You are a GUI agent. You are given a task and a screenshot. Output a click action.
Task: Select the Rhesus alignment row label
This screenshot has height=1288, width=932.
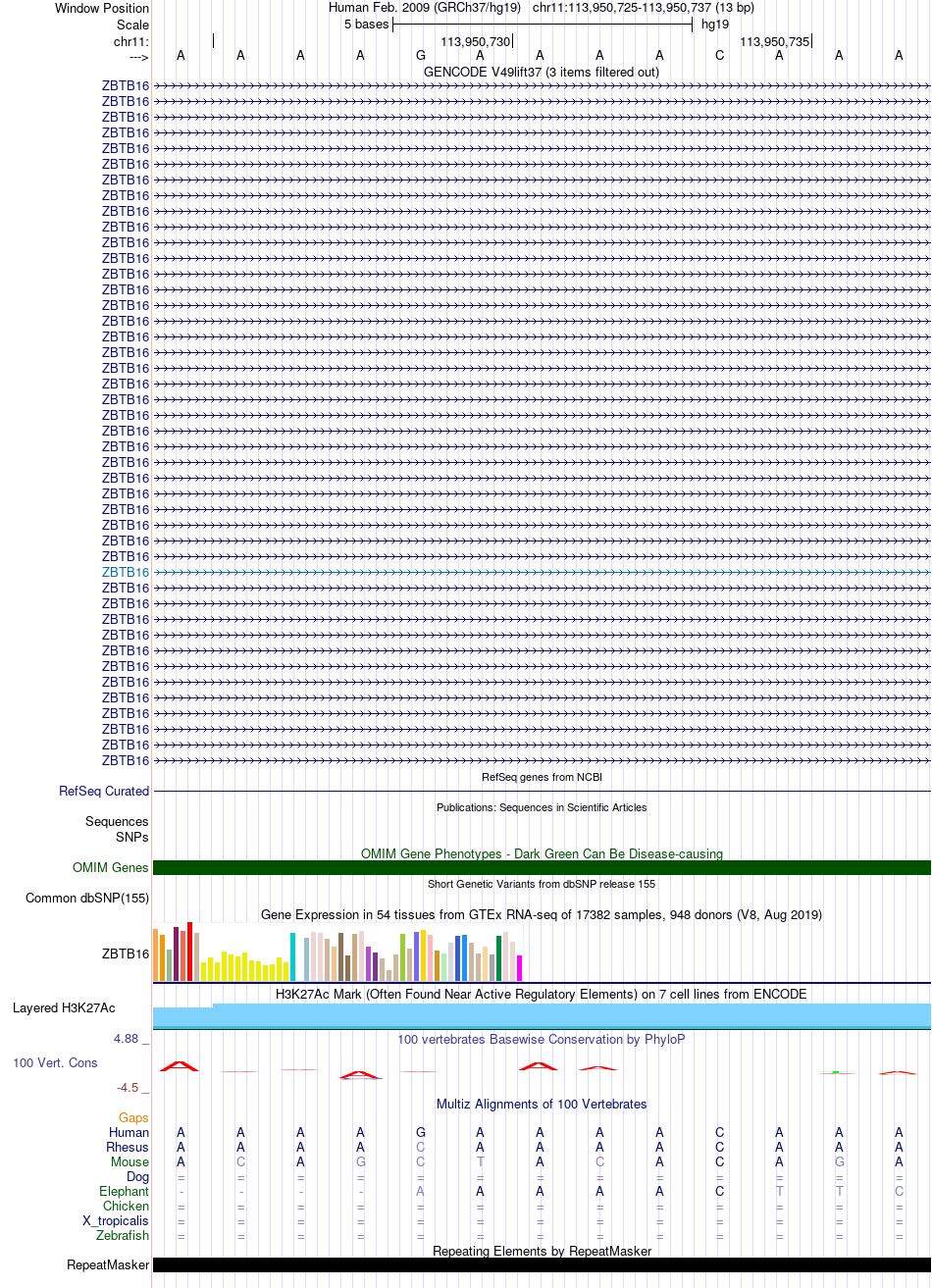pos(128,1147)
